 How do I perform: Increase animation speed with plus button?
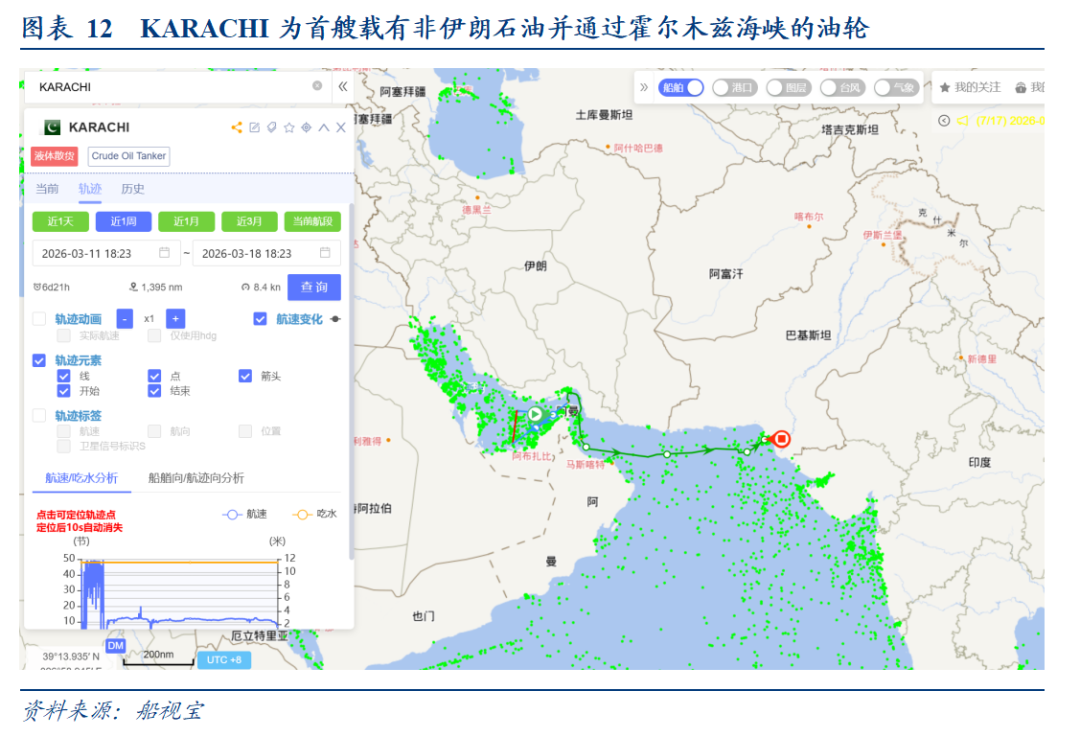[x=174, y=319]
